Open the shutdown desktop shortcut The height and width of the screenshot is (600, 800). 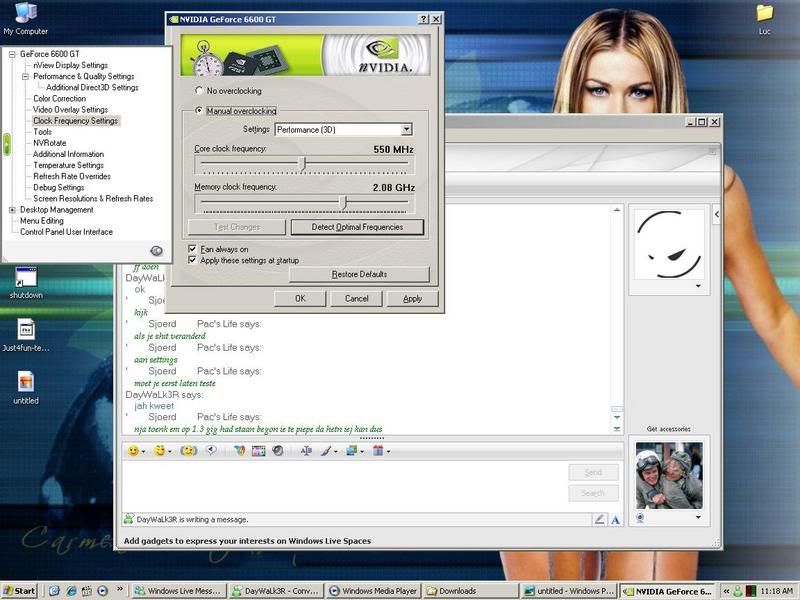coord(26,282)
